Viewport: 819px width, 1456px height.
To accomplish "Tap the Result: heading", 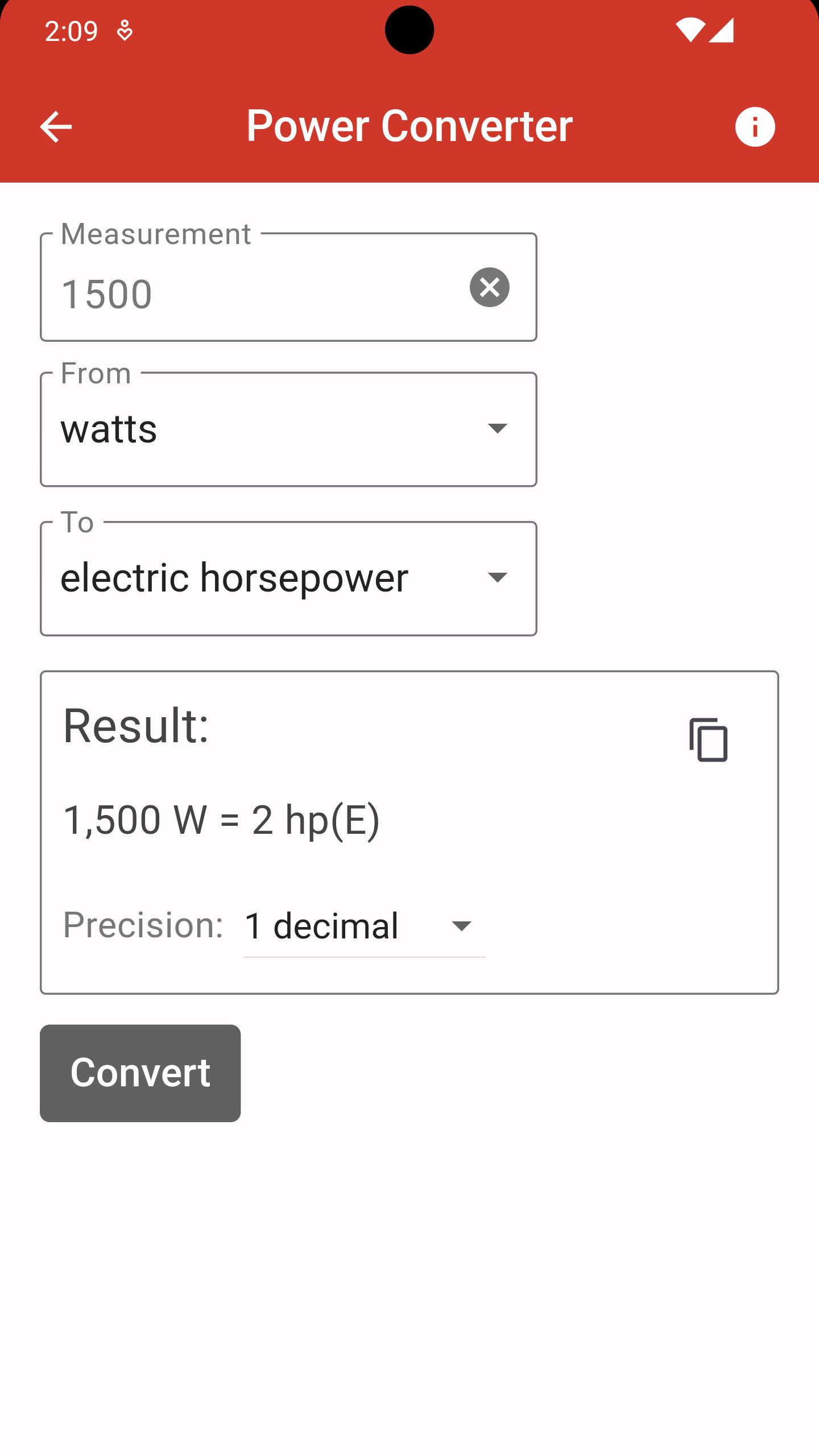I will tap(136, 726).
